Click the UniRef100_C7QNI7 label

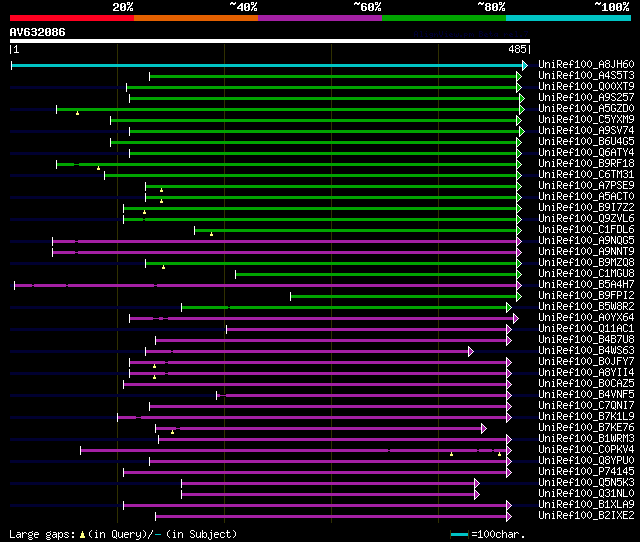[x=586, y=406]
